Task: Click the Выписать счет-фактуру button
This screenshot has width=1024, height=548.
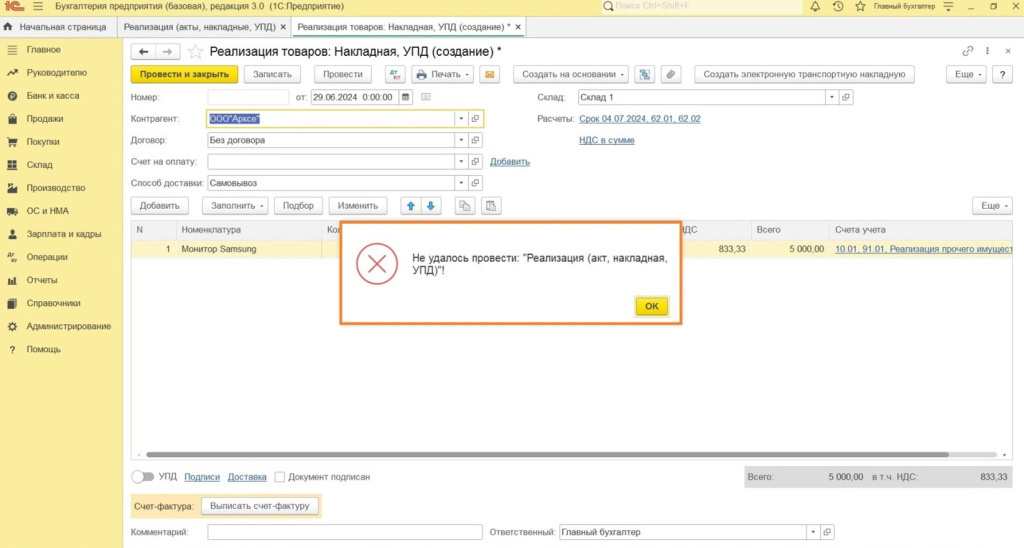Action: 261,506
